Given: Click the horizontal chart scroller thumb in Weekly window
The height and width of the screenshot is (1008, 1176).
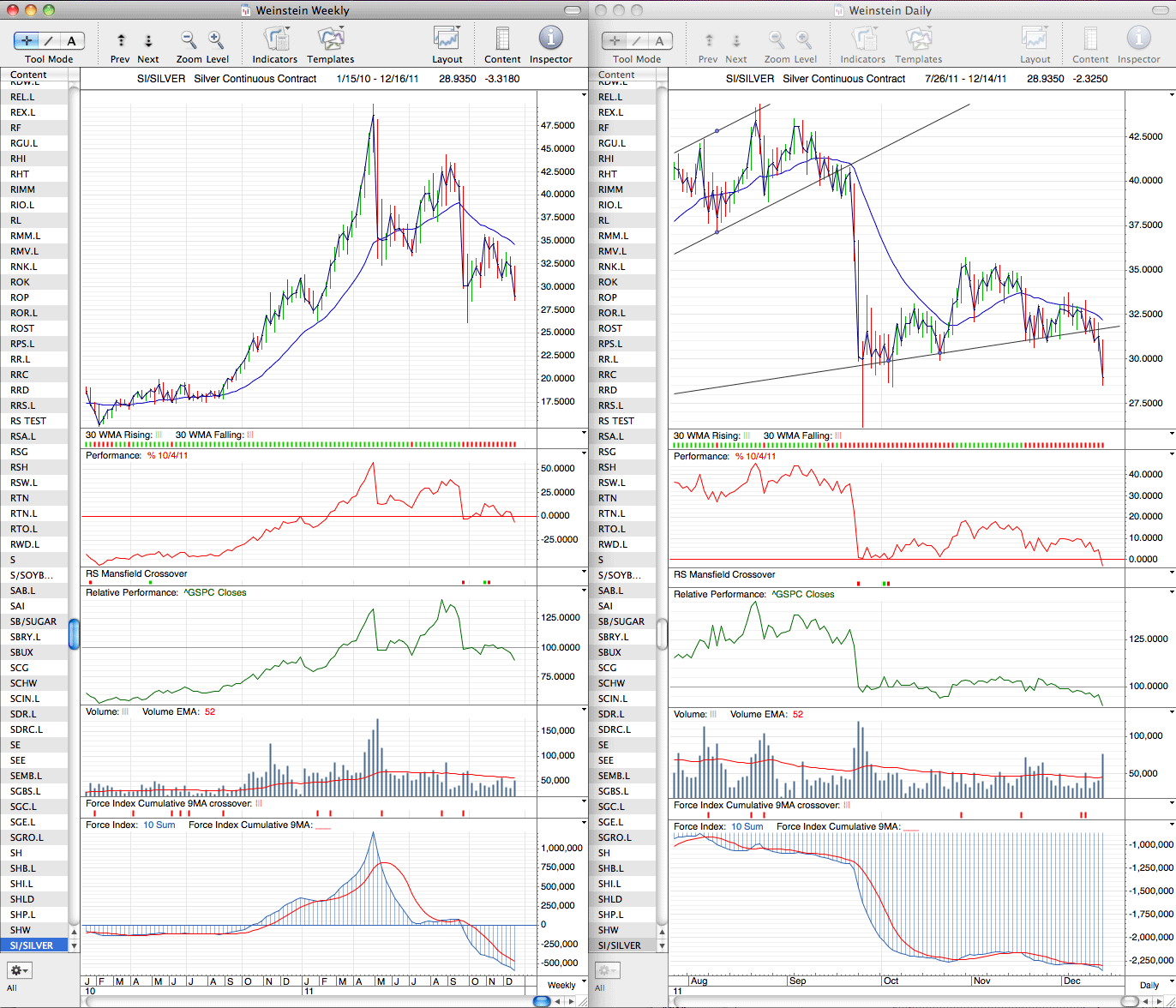Looking at the screenshot, I should pos(543,1000).
